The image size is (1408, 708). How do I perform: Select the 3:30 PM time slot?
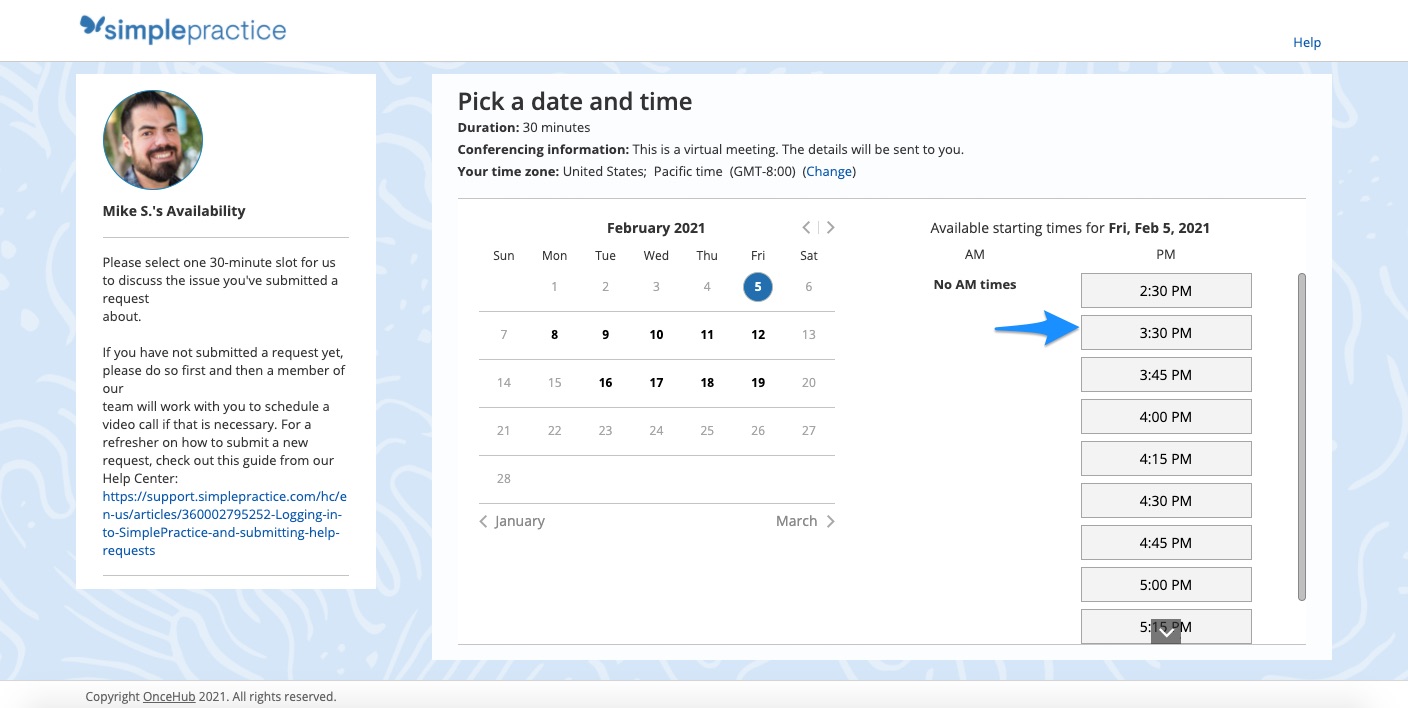coord(1165,332)
